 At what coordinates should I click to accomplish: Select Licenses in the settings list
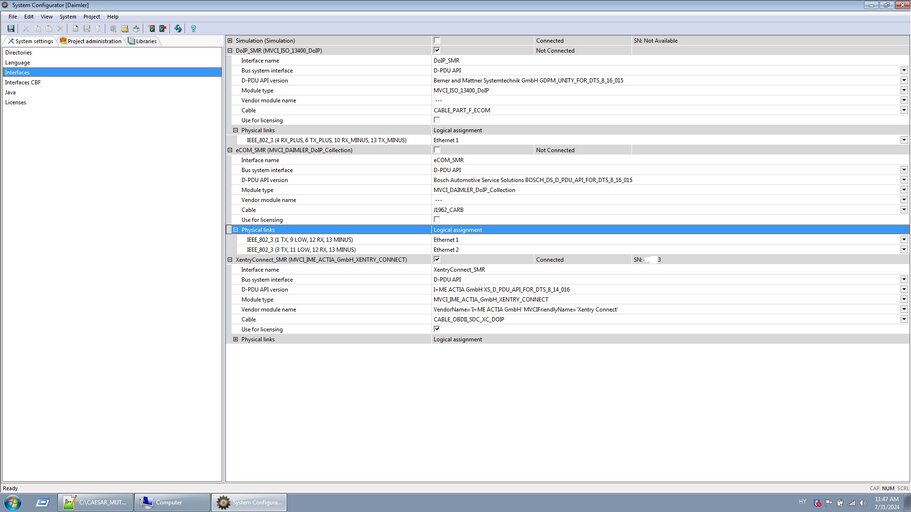pyautogui.click(x=112, y=102)
